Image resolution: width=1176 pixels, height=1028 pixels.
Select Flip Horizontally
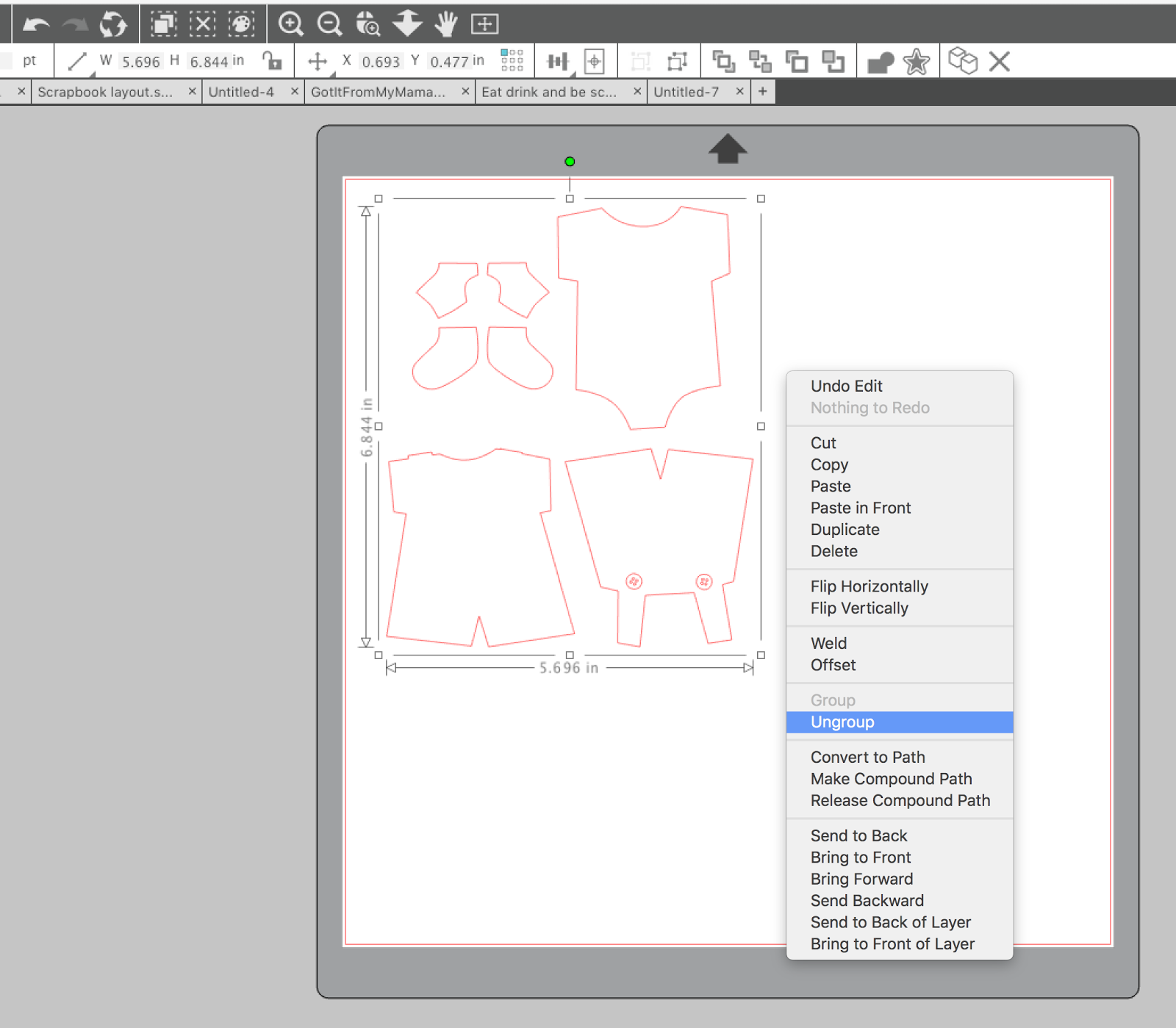[x=900, y=586]
